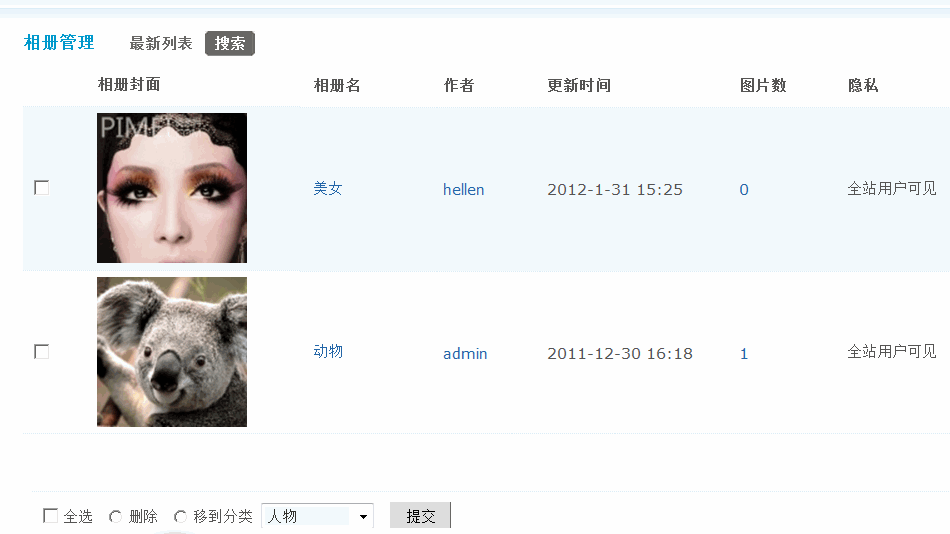Open the 美女 album cover thumbnail

pos(172,188)
